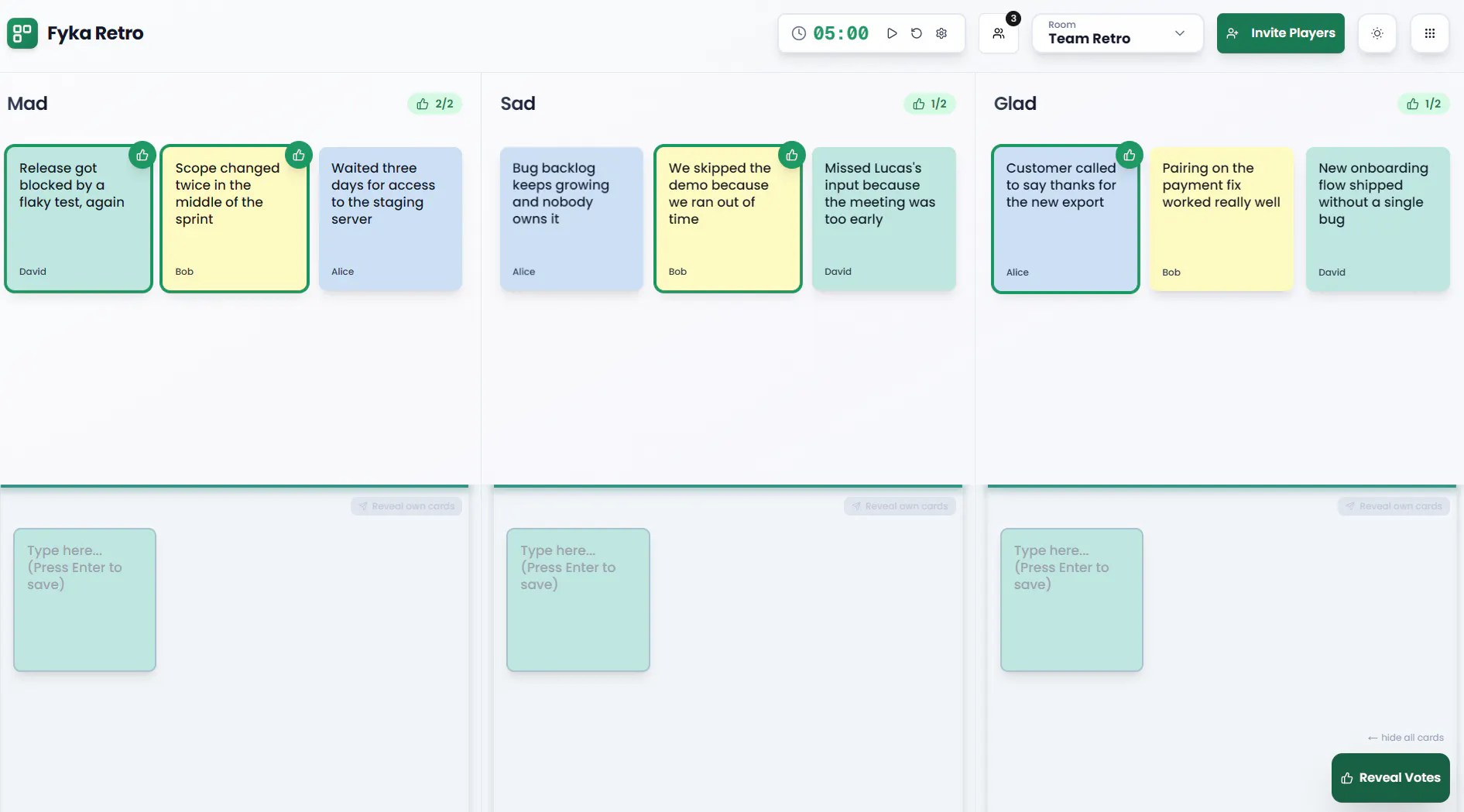Open timer settings gear icon
The image size is (1464, 812).
point(941,33)
